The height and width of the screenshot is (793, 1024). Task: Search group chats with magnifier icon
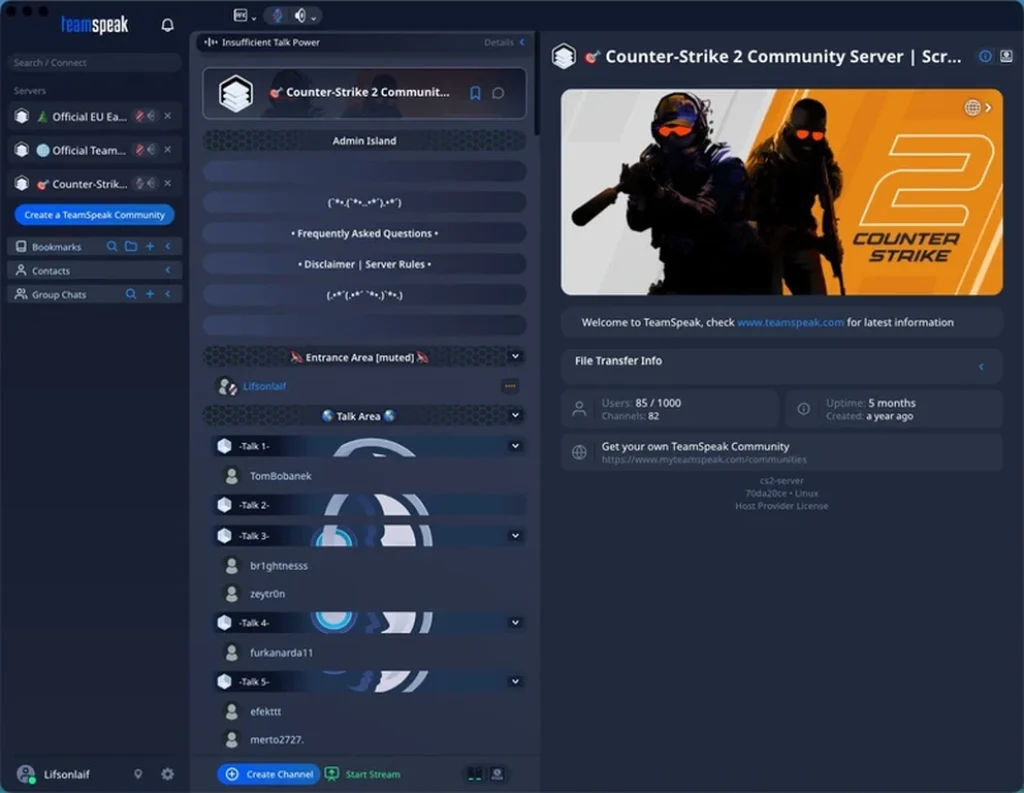coord(131,294)
